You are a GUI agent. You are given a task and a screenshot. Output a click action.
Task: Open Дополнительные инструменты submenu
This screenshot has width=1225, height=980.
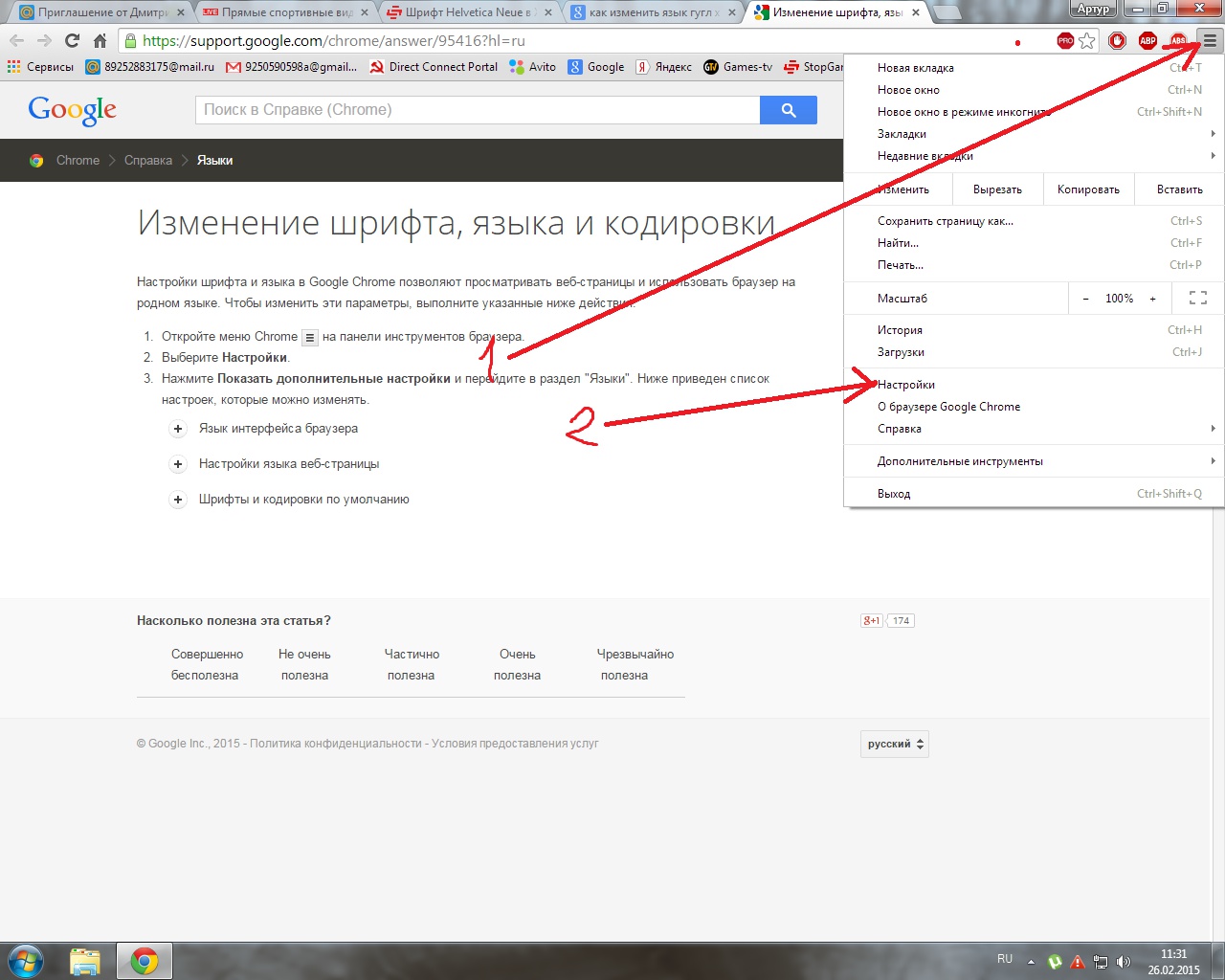(x=1034, y=461)
